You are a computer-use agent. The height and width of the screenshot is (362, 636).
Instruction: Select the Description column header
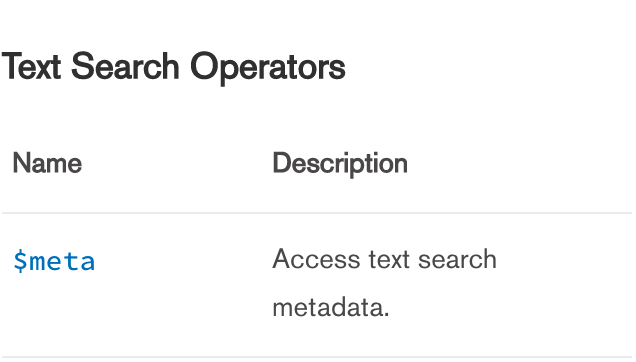[x=340, y=164]
